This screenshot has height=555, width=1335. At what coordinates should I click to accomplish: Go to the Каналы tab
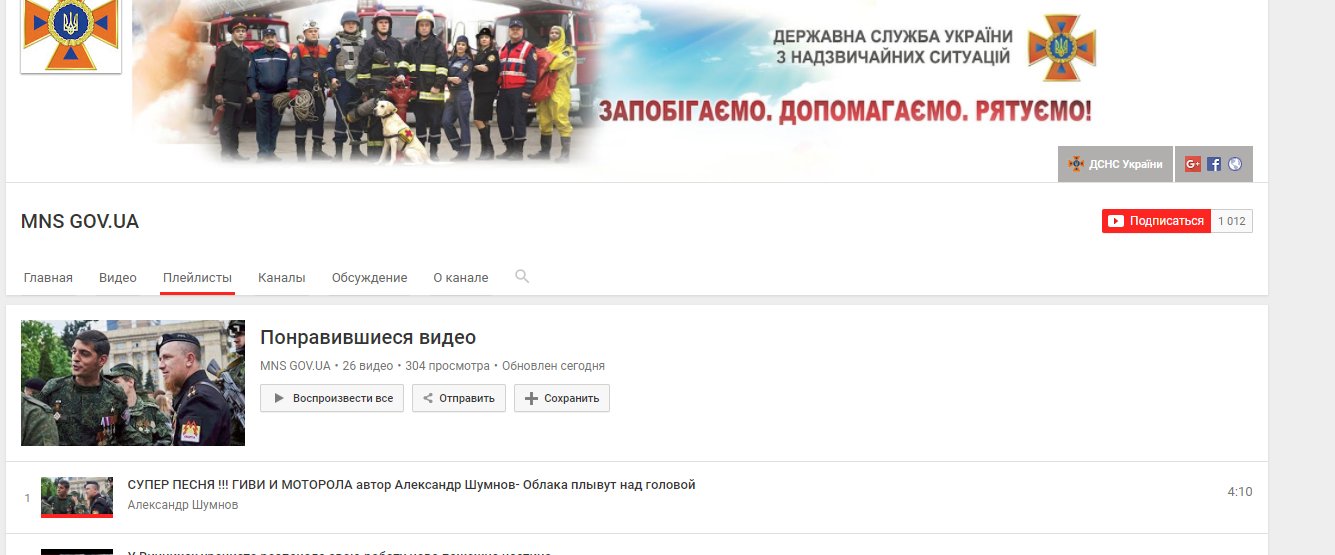[281, 278]
